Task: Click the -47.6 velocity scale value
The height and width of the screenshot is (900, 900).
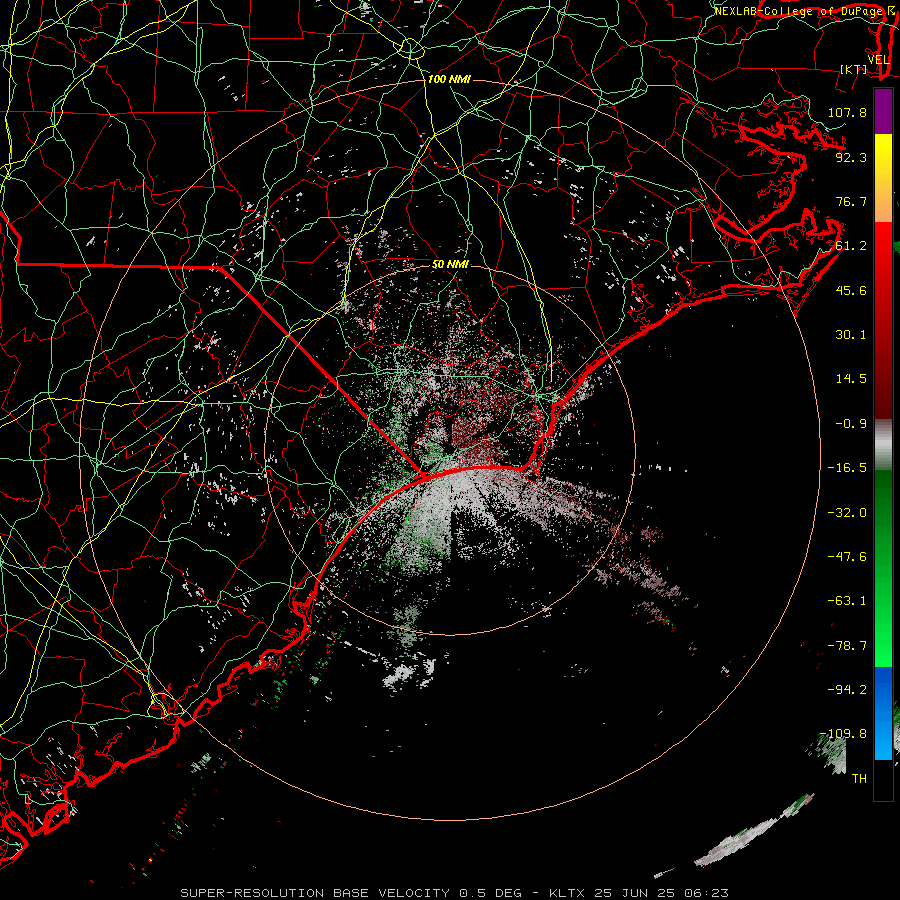Action: coord(847,557)
